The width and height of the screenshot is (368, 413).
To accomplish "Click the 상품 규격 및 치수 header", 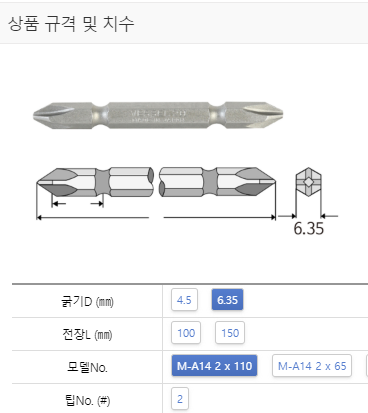I will click(71, 24).
